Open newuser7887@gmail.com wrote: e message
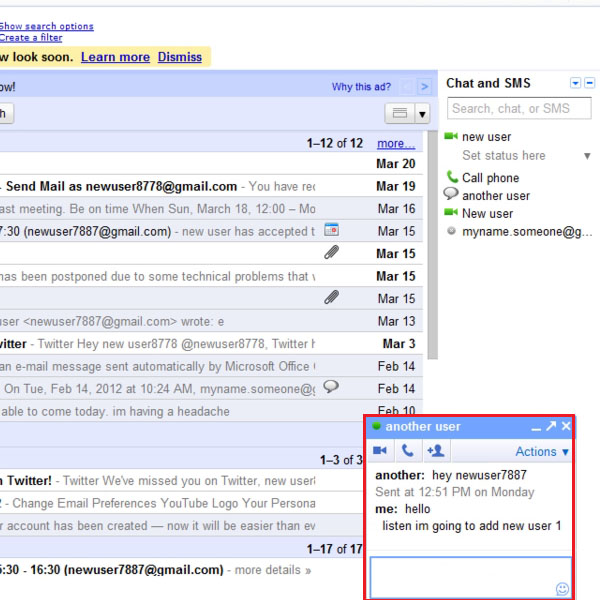This screenshot has width=600, height=600. (x=210, y=321)
